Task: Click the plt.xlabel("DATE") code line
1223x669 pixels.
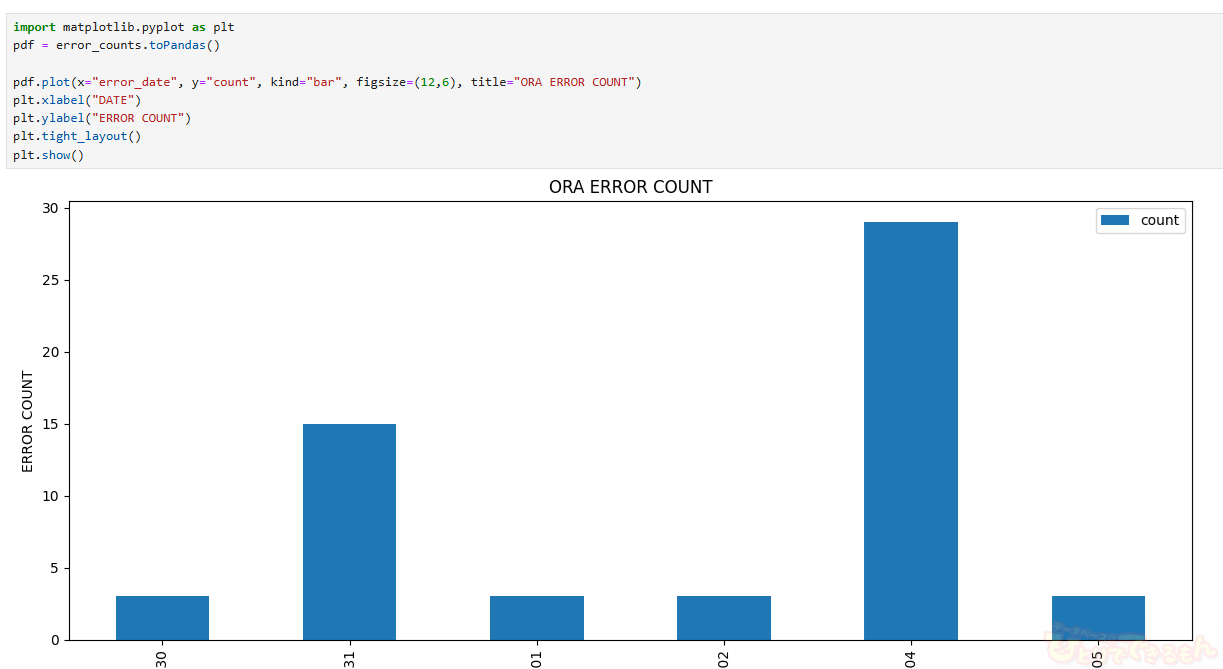Action: [77, 100]
